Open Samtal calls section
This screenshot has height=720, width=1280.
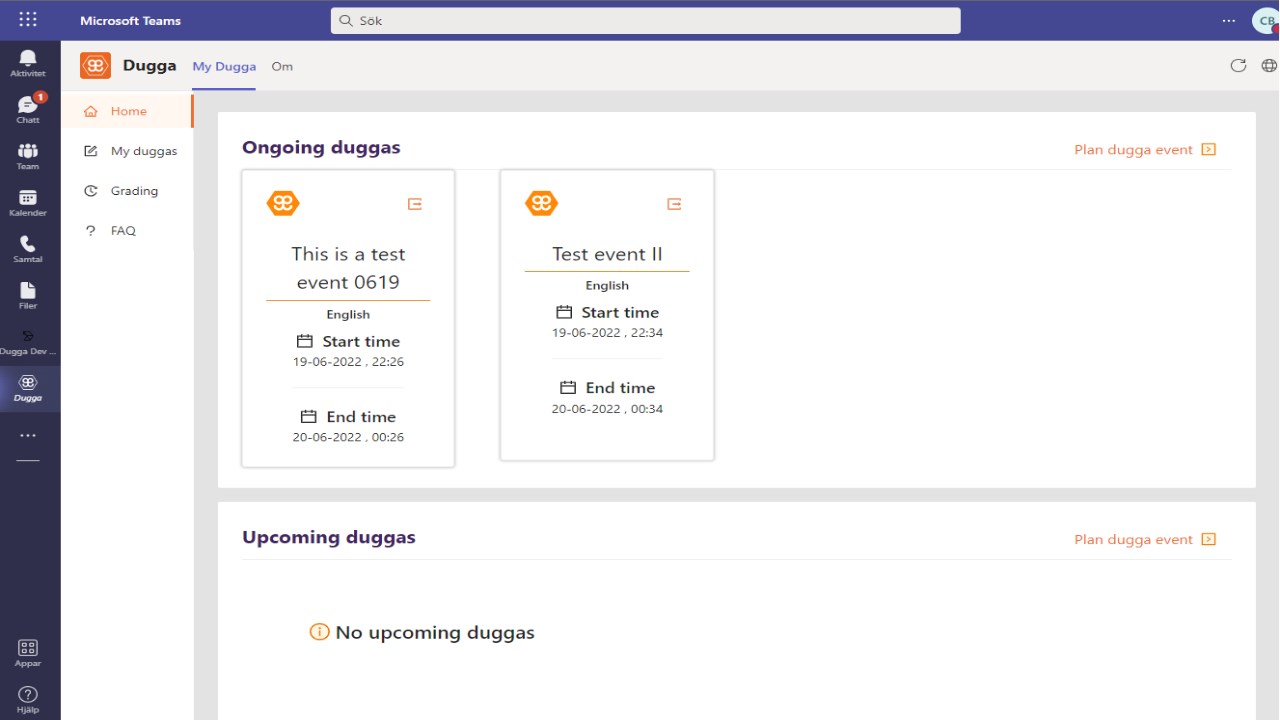28,249
